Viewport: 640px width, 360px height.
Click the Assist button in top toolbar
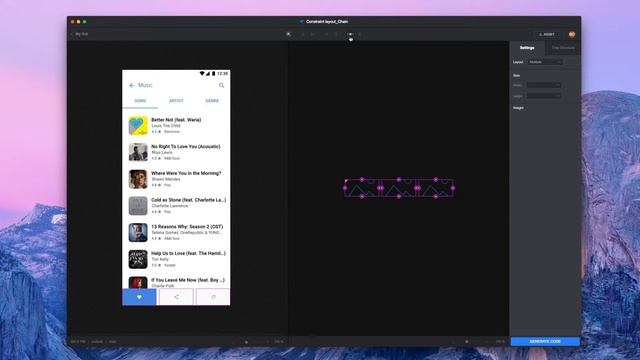[547, 34]
